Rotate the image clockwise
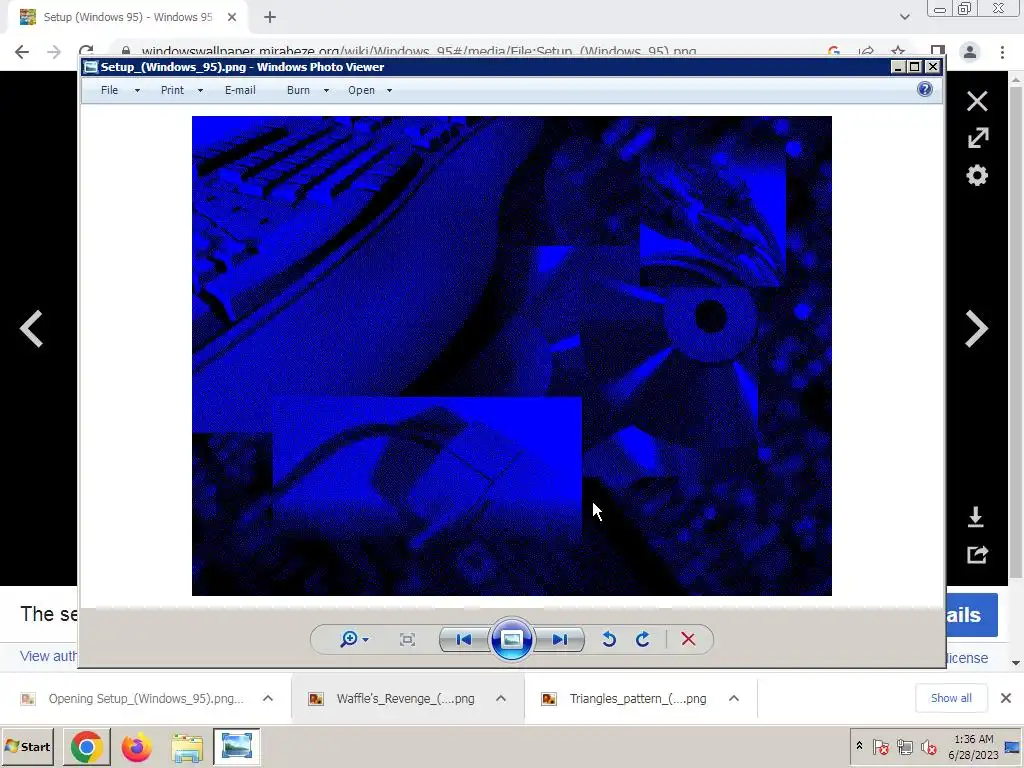This screenshot has width=1024, height=768. 643,639
